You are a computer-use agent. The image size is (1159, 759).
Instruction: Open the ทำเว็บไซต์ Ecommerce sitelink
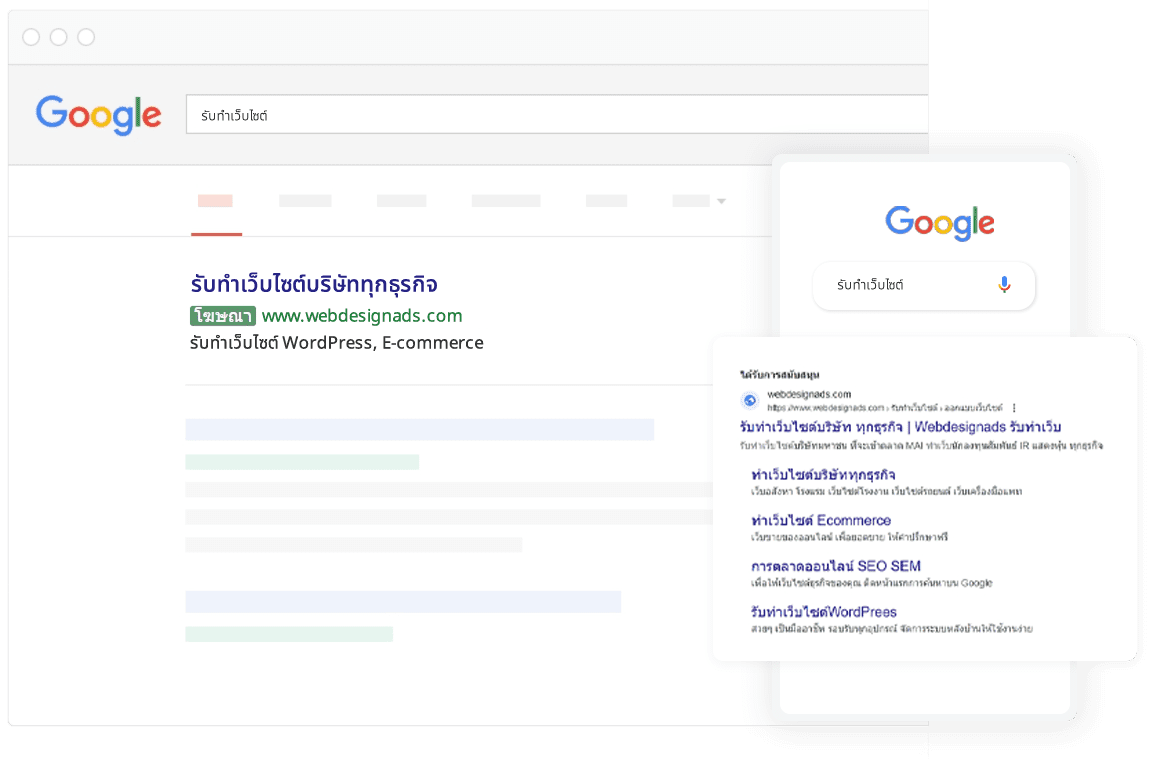coord(820,520)
